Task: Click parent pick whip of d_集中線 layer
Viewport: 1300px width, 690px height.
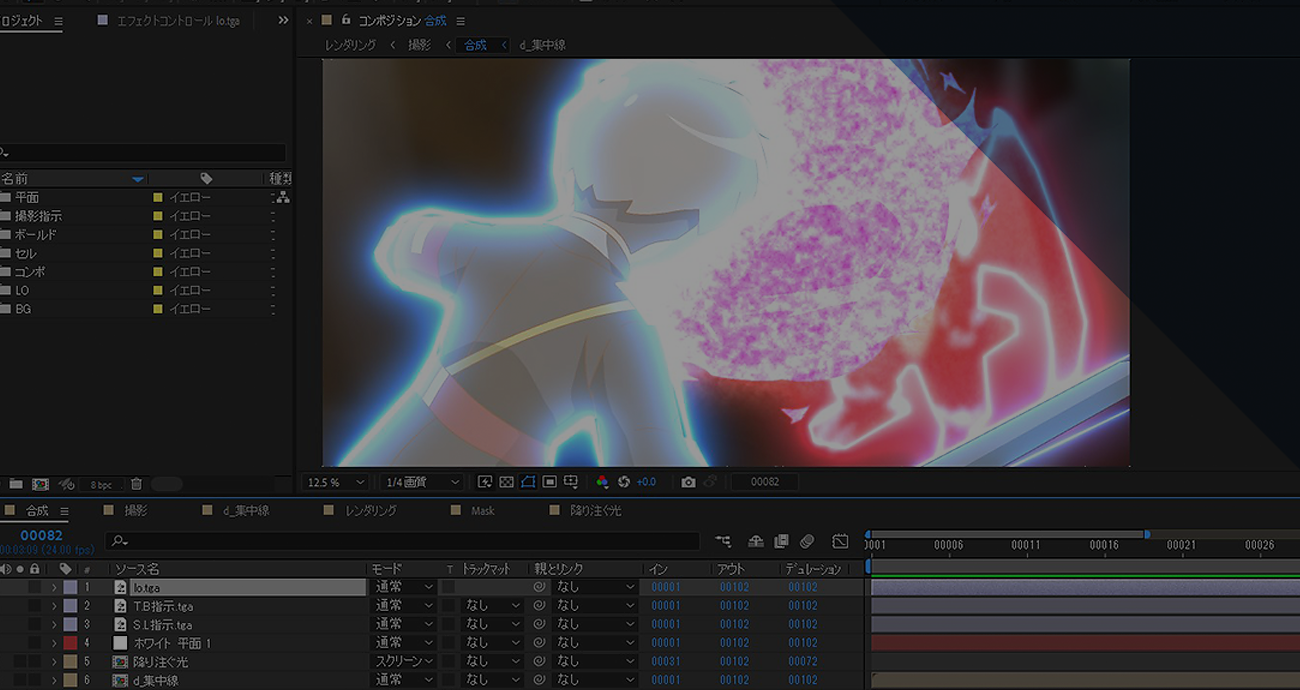Action: pyautogui.click(x=540, y=680)
